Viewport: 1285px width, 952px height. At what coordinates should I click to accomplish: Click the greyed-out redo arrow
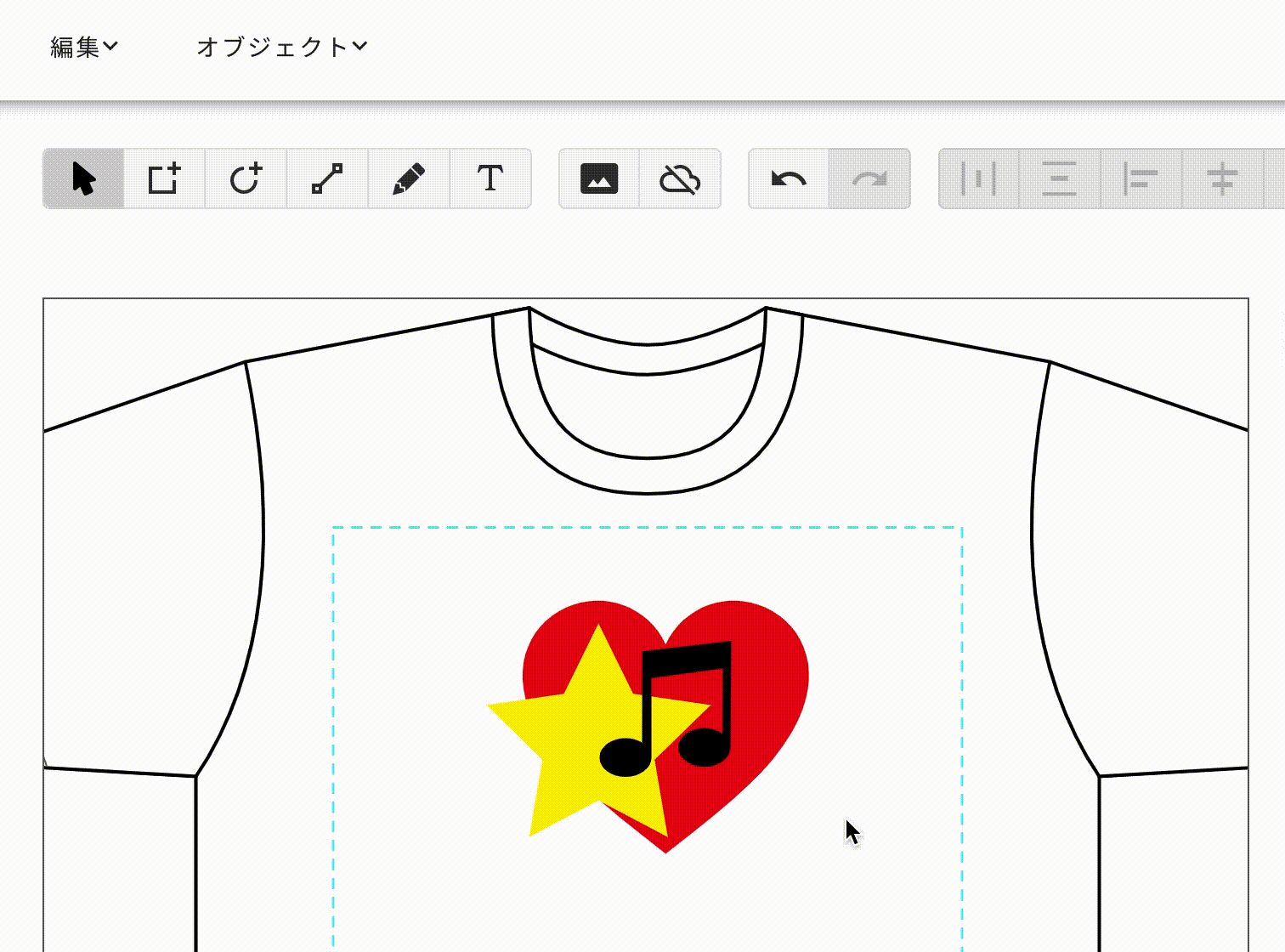point(869,178)
